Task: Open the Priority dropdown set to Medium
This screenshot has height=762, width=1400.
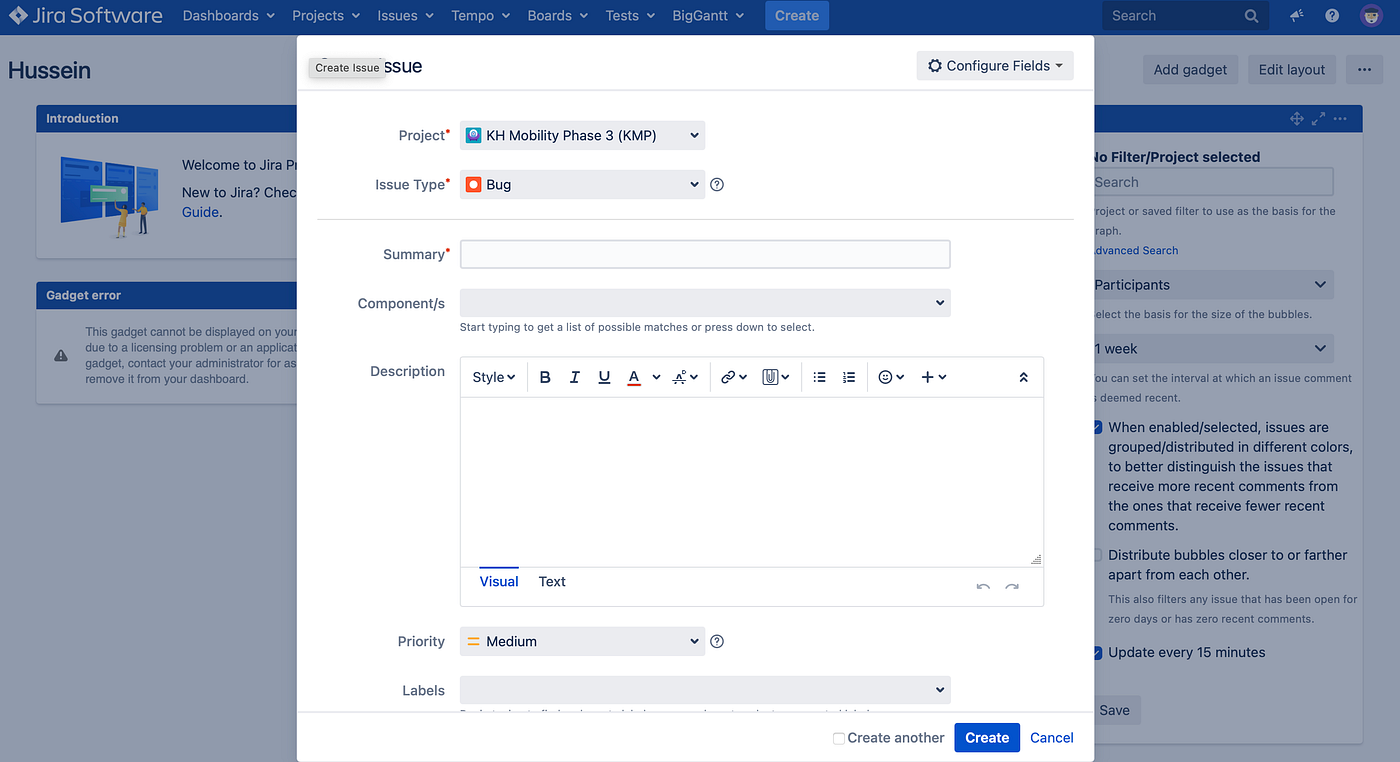Action: tap(582, 641)
